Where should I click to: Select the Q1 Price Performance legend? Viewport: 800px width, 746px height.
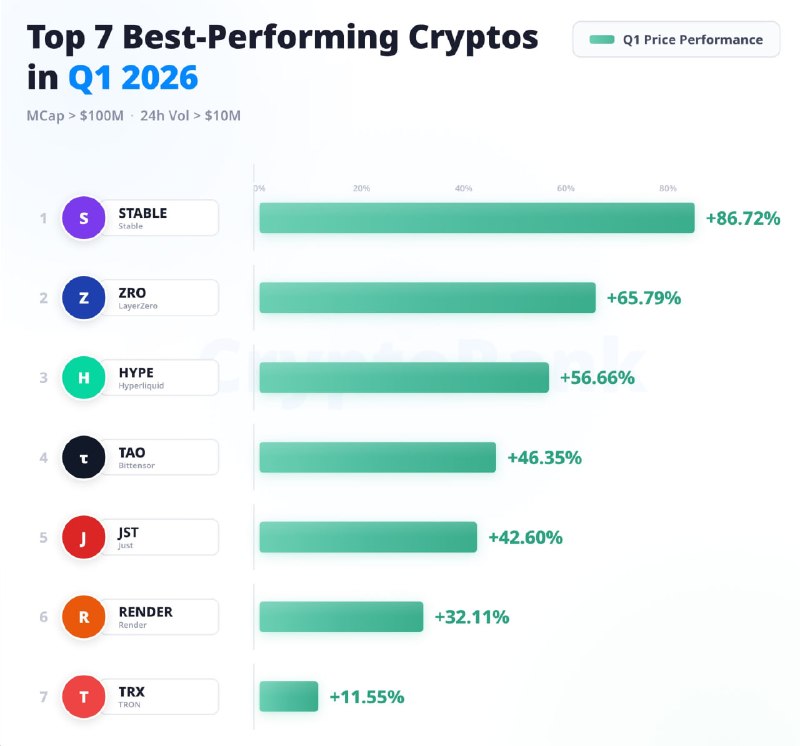[676, 39]
